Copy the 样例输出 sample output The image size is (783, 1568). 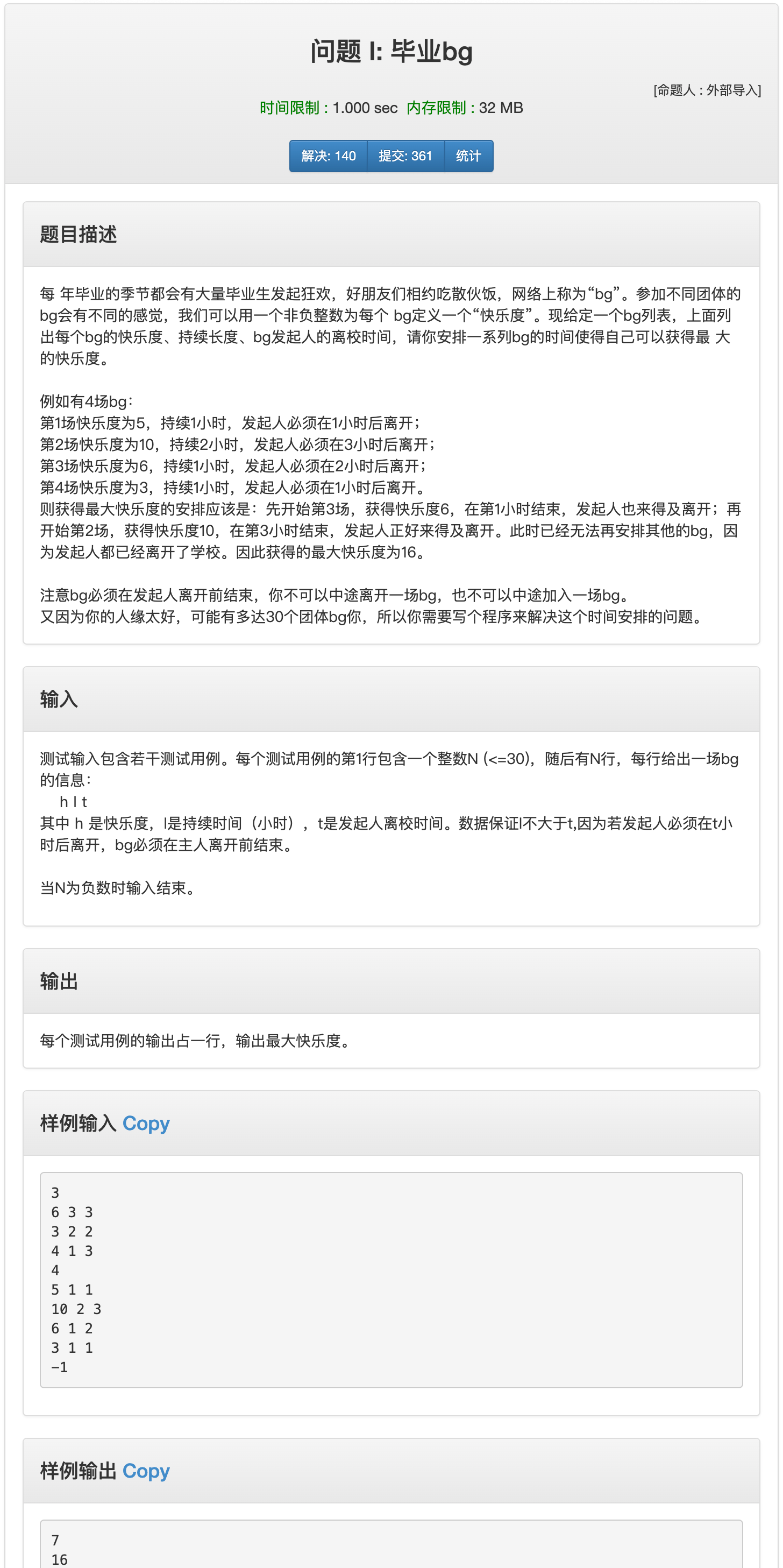[x=146, y=1470]
